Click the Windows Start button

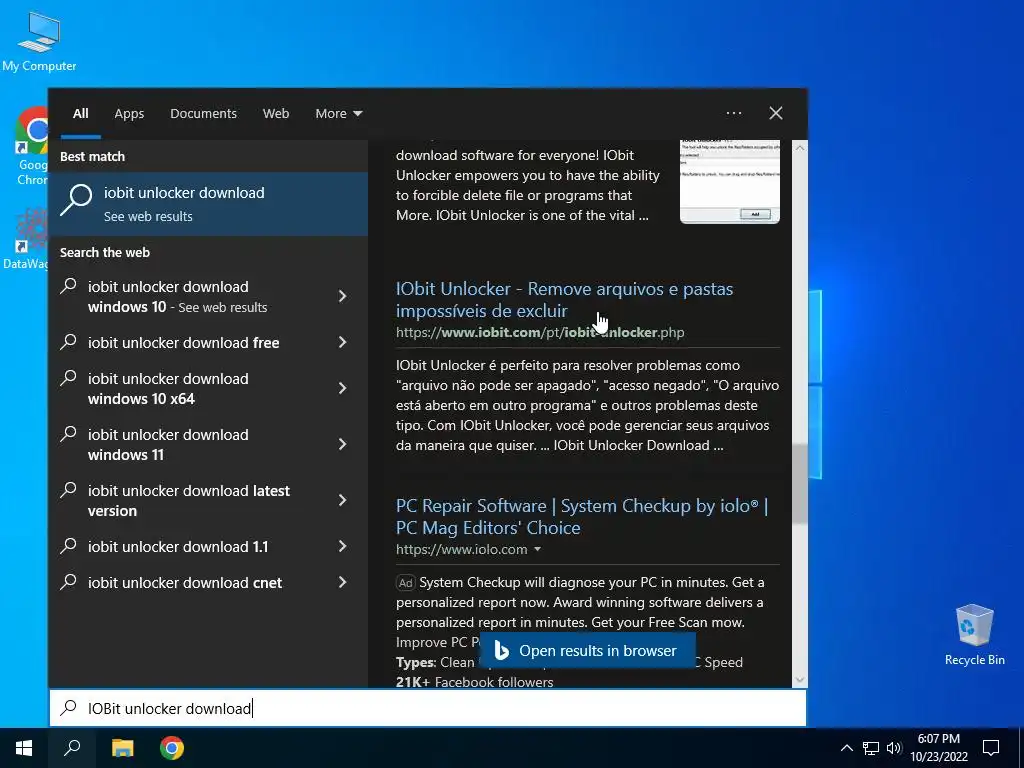pos(24,748)
